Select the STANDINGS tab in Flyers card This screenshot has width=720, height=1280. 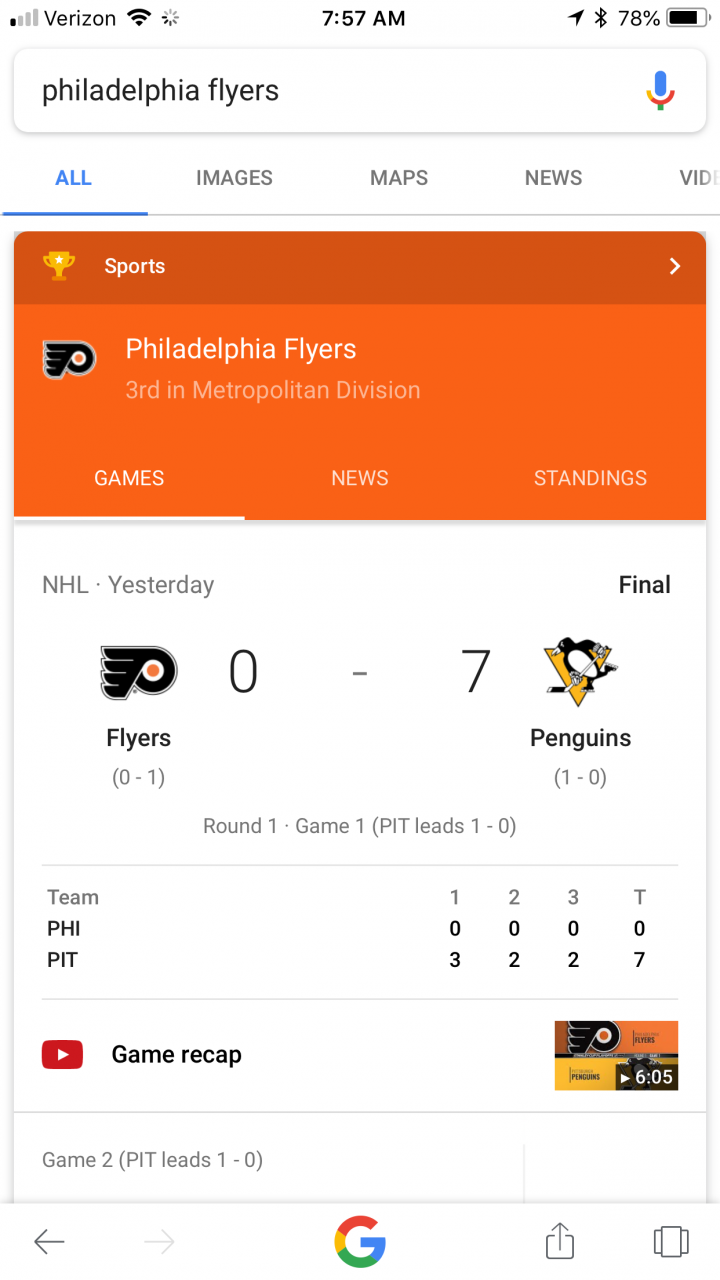[590, 478]
